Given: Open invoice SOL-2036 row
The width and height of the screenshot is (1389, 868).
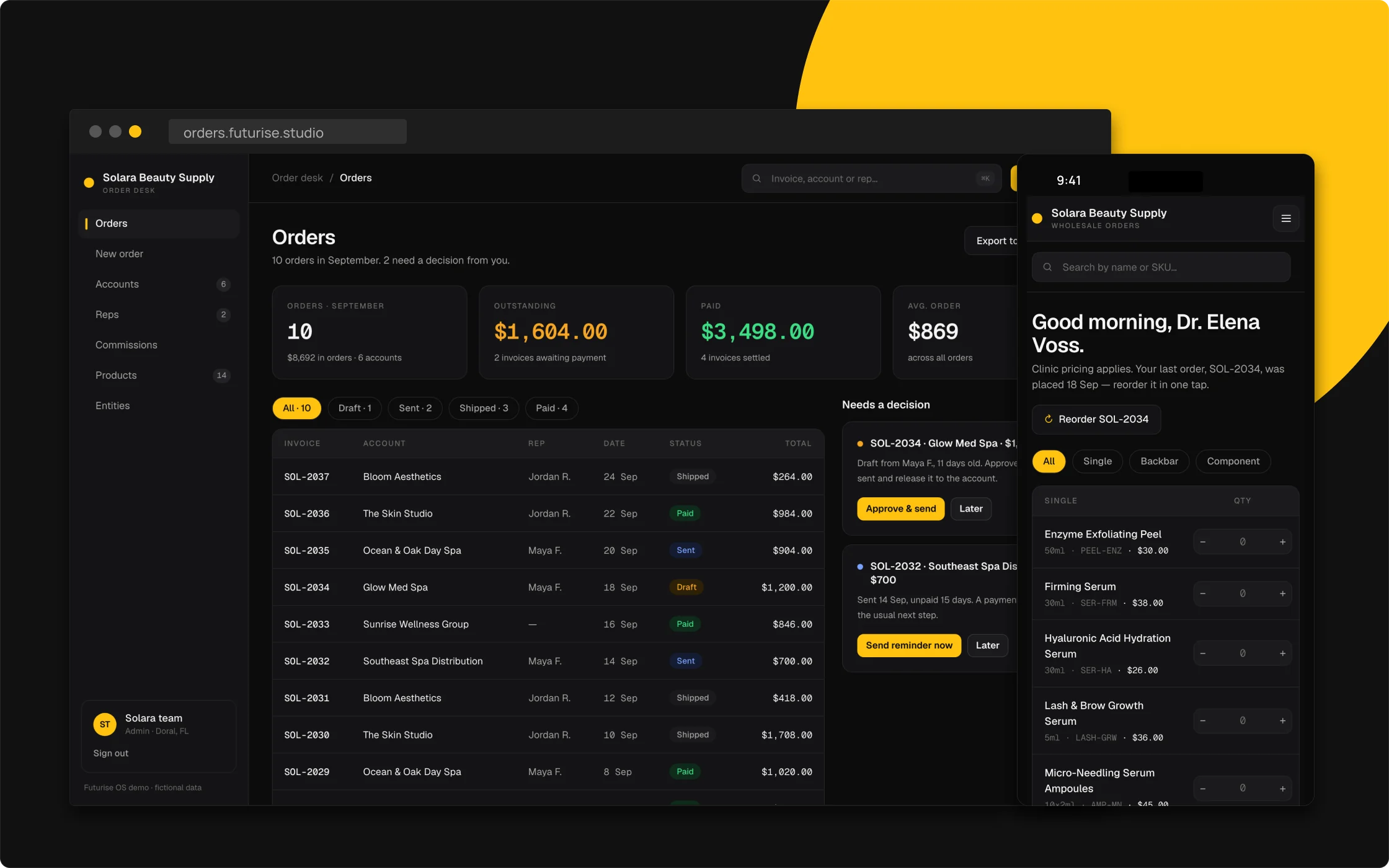Looking at the screenshot, I should point(548,513).
